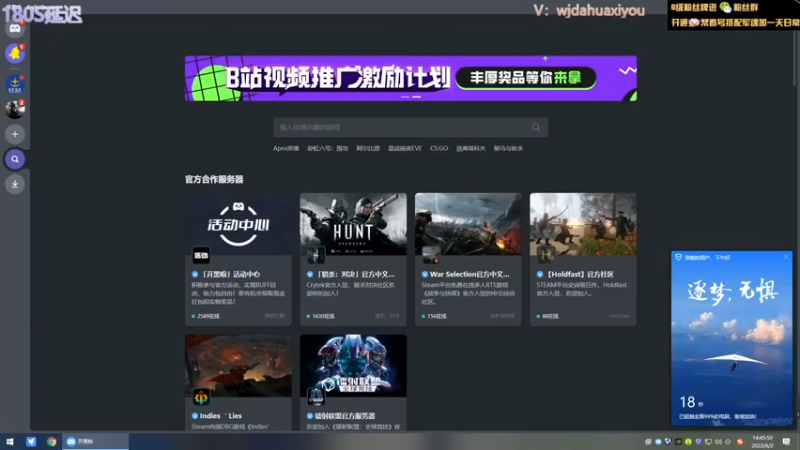Click the War Selection官方中文 title

point(469,274)
